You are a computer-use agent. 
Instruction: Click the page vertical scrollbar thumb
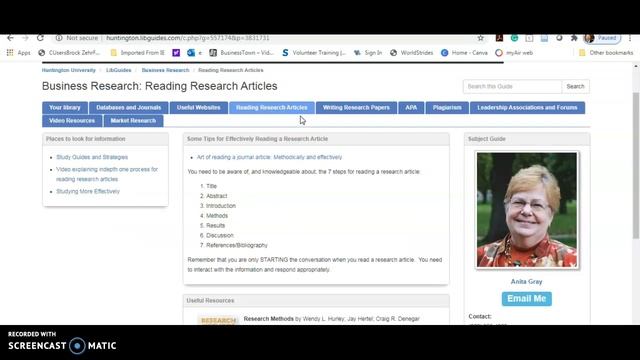click(x=636, y=165)
